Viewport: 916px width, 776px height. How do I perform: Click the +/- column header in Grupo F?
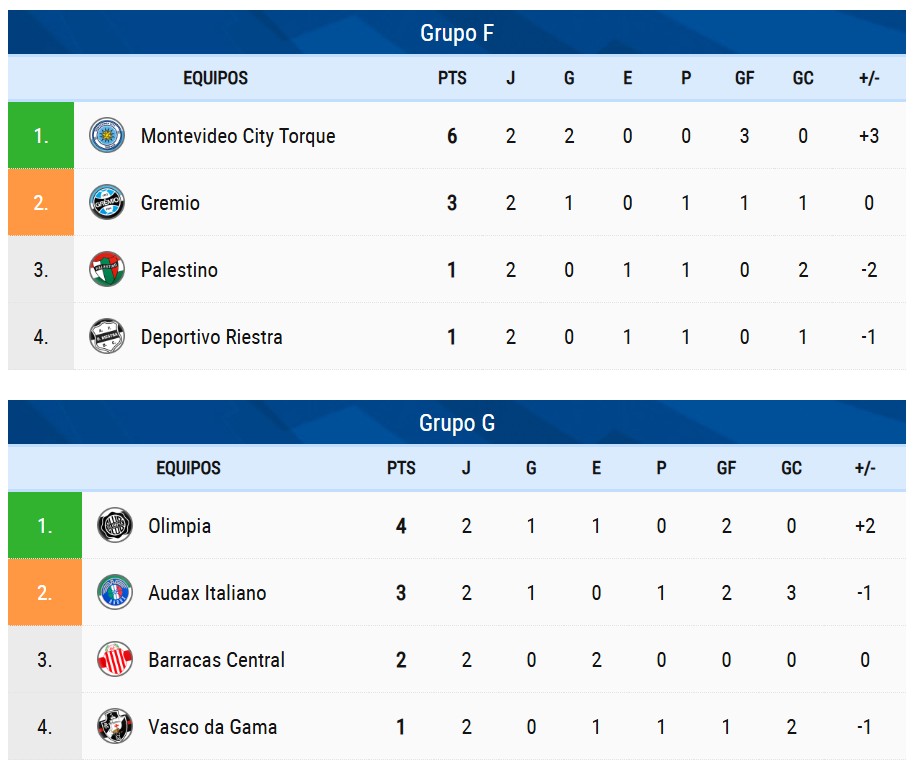(869, 78)
